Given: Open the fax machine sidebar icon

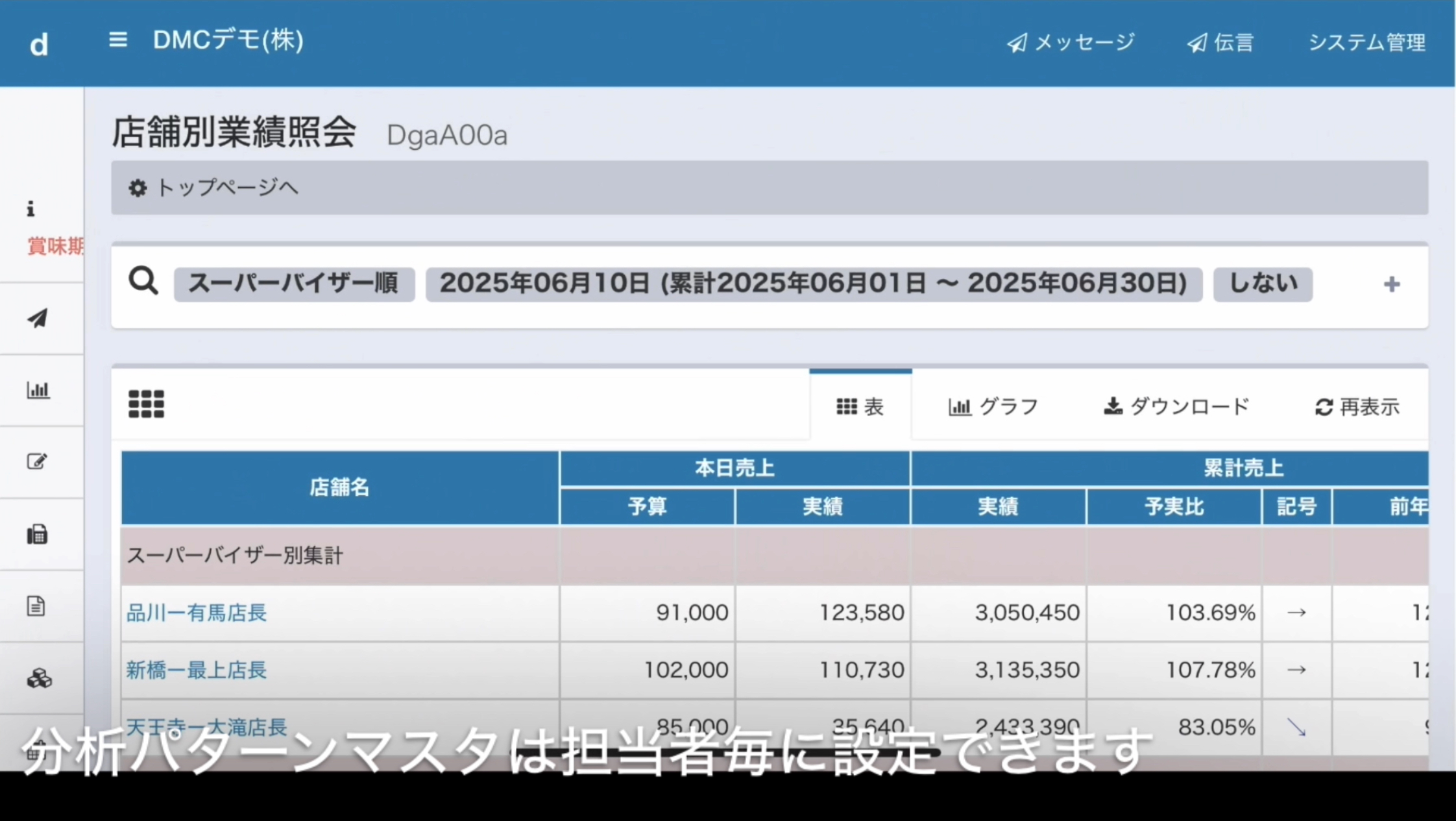Looking at the screenshot, I should tap(37, 534).
